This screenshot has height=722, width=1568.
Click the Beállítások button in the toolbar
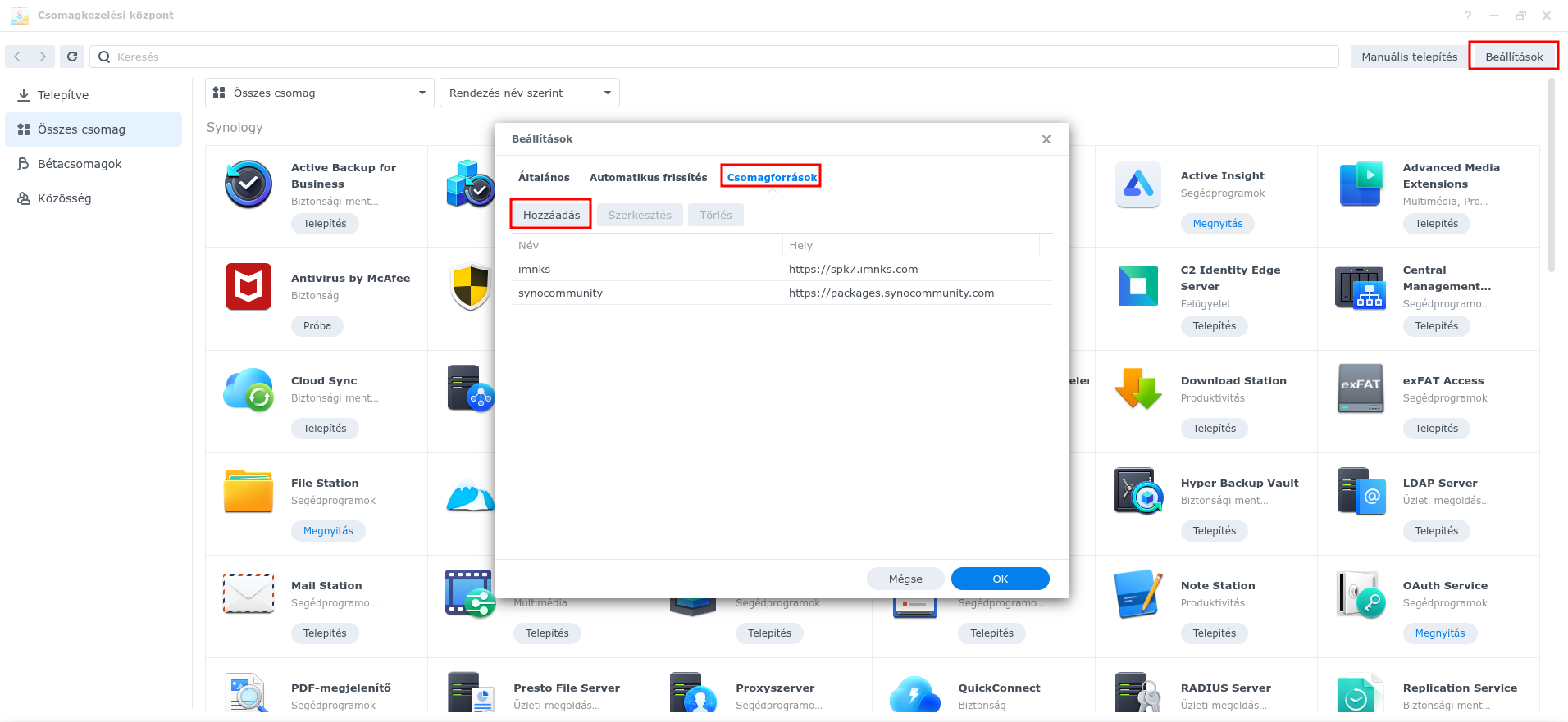(1514, 57)
